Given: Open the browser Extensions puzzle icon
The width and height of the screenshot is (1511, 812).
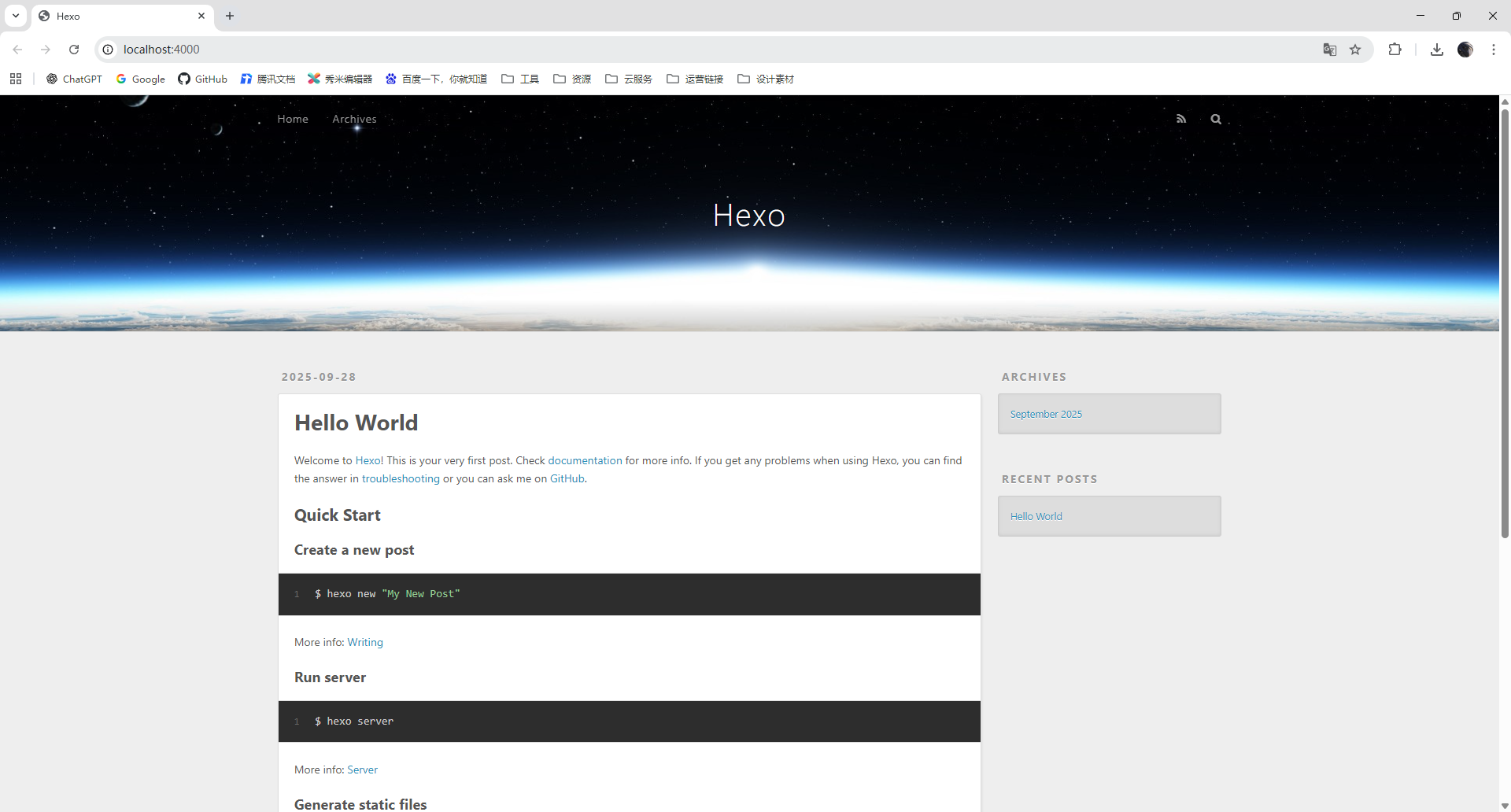Looking at the screenshot, I should pos(1395,50).
